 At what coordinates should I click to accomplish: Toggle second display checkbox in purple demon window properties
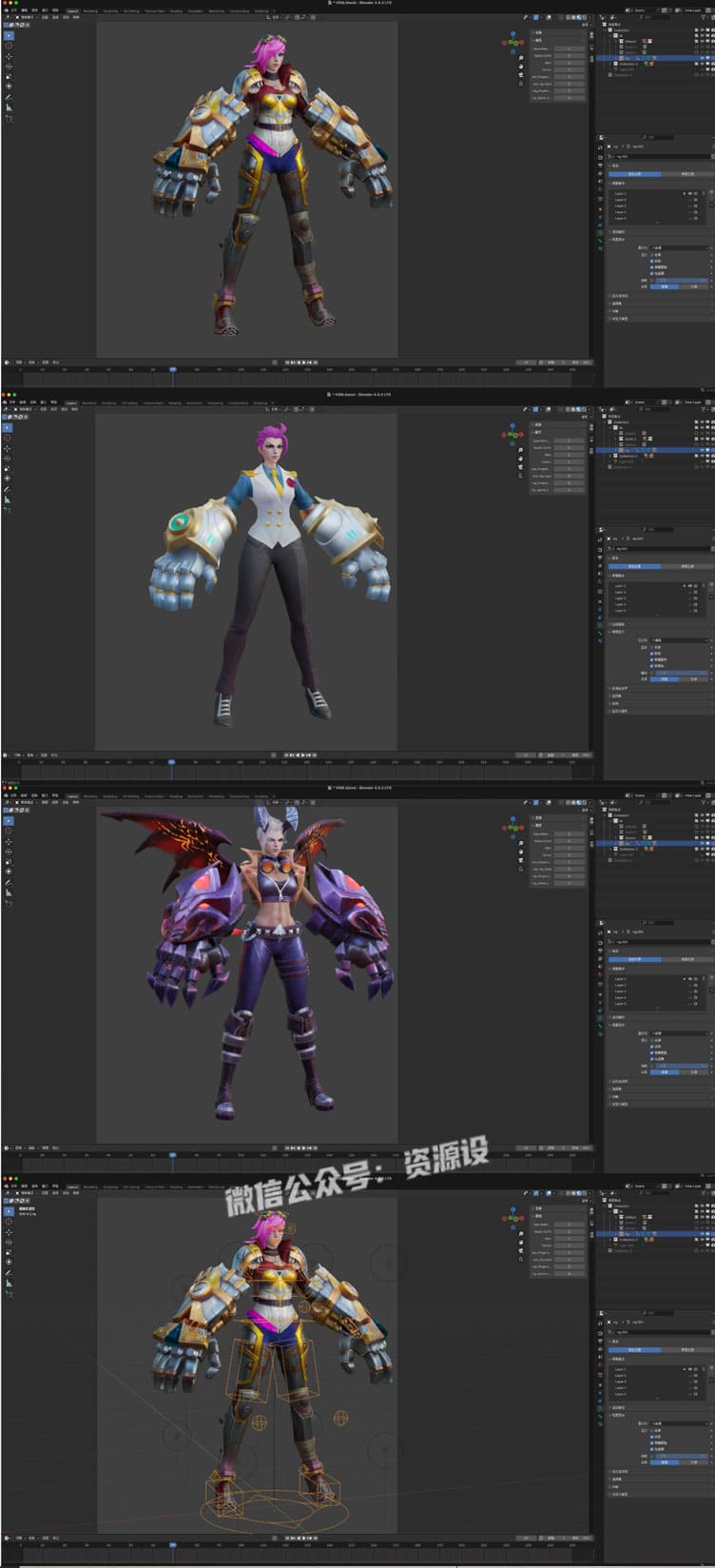coord(651,1046)
